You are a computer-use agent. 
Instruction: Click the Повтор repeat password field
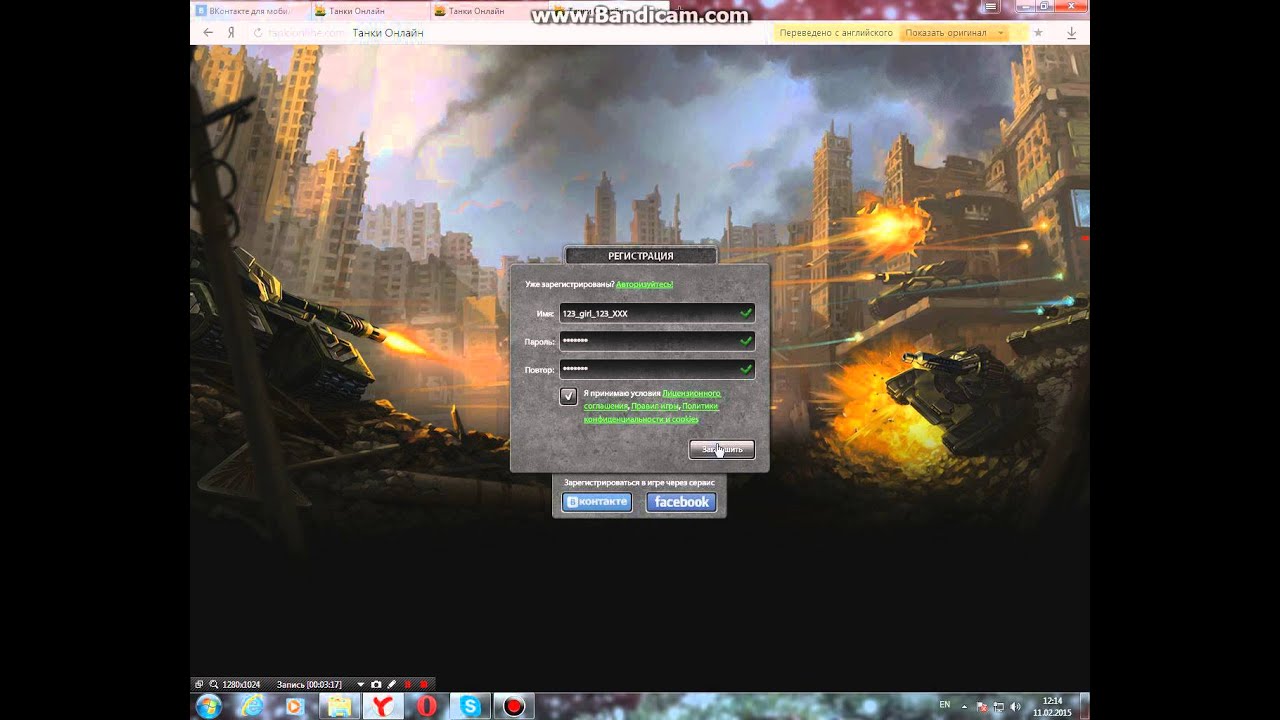(657, 369)
